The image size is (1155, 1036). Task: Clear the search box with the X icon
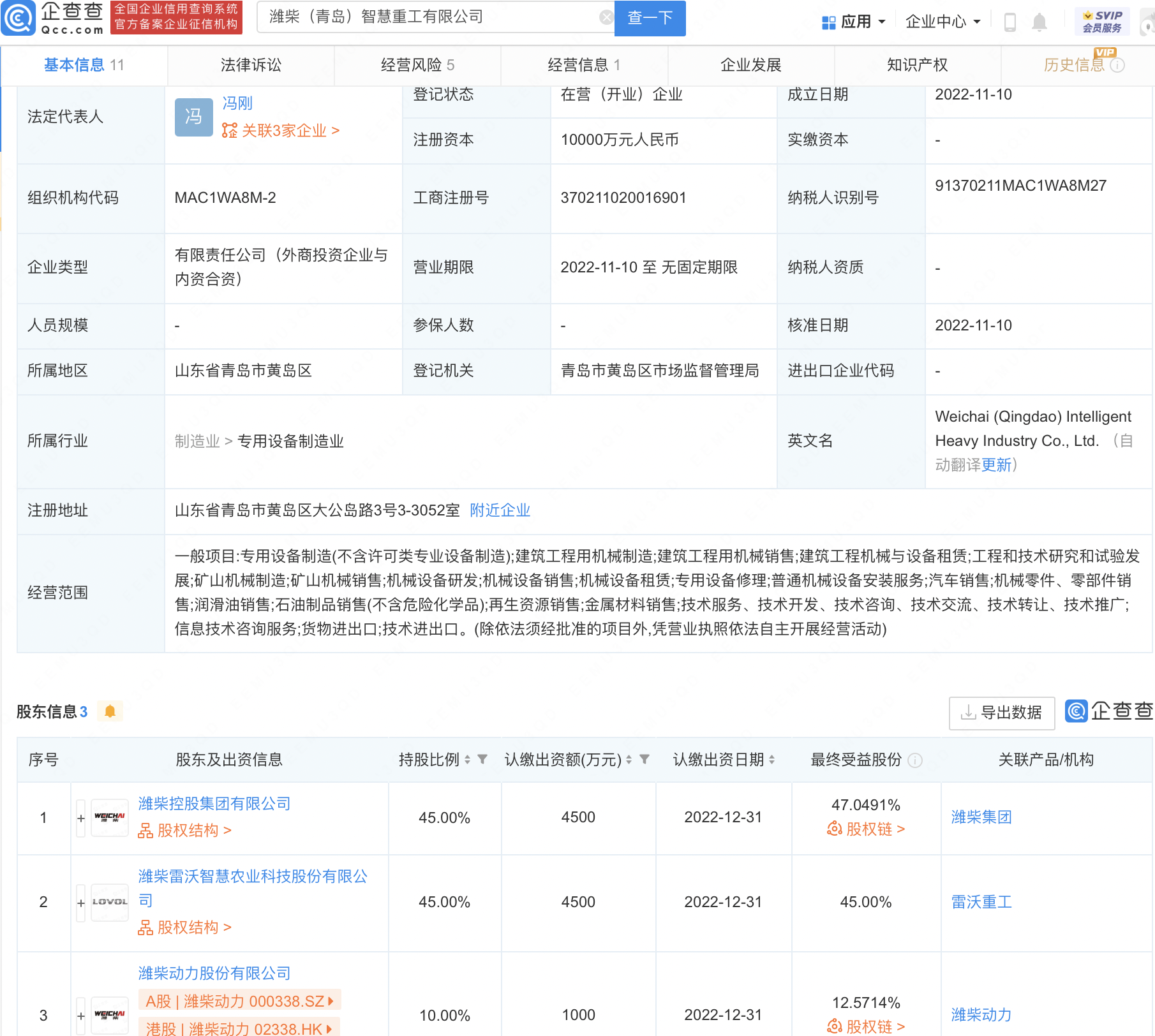pos(606,17)
